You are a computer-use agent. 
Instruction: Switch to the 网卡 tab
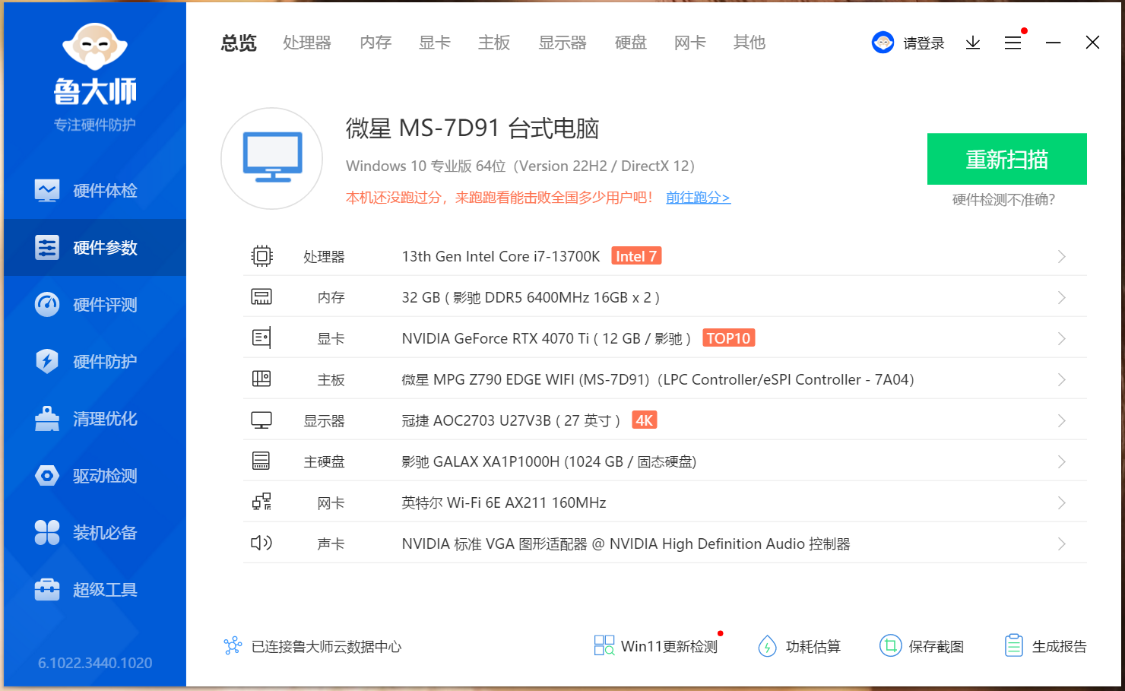(x=690, y=43)
